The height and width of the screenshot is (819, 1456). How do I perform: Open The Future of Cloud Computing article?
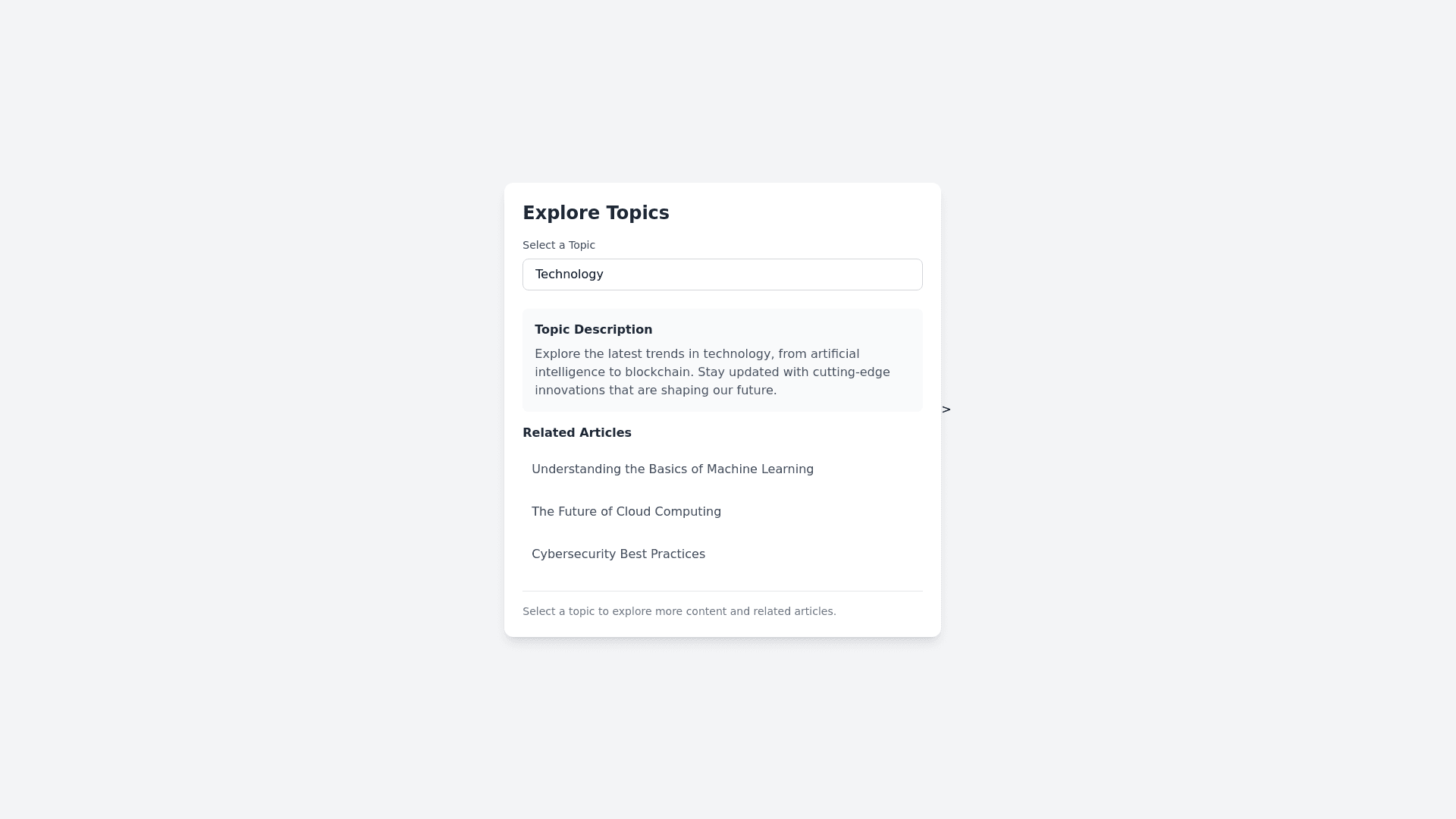click(626, 512)
